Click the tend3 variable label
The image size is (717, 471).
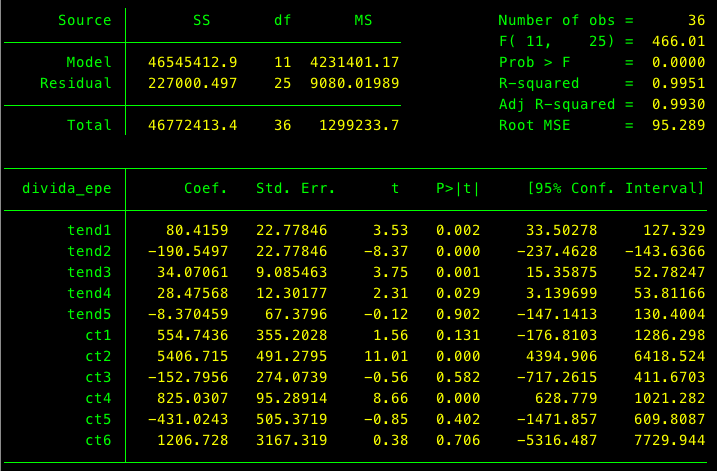pyautogui.click(x=90, y=271)
